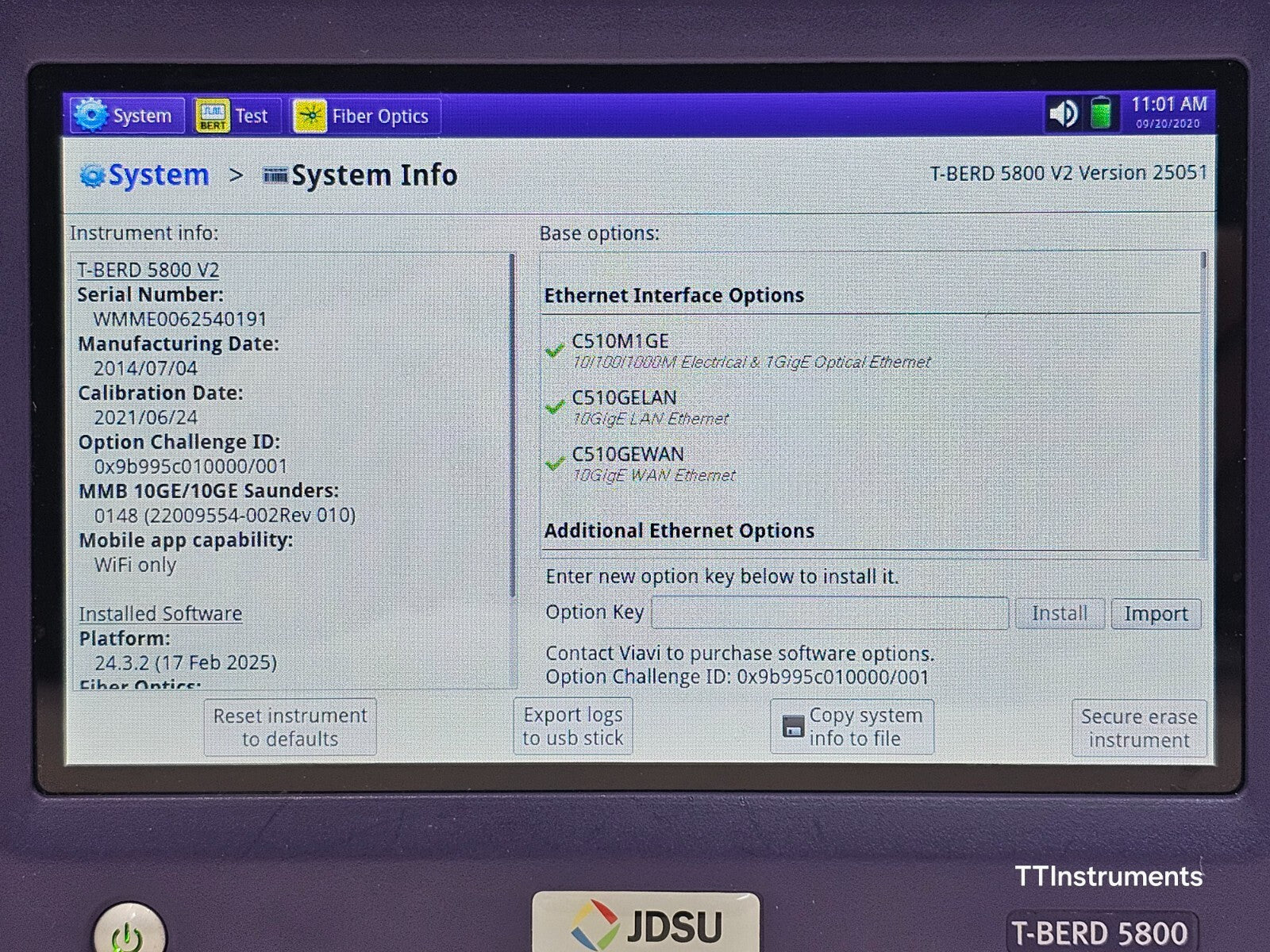Click the System Info chip icon
1270x952 pixels.
point(275,175)
